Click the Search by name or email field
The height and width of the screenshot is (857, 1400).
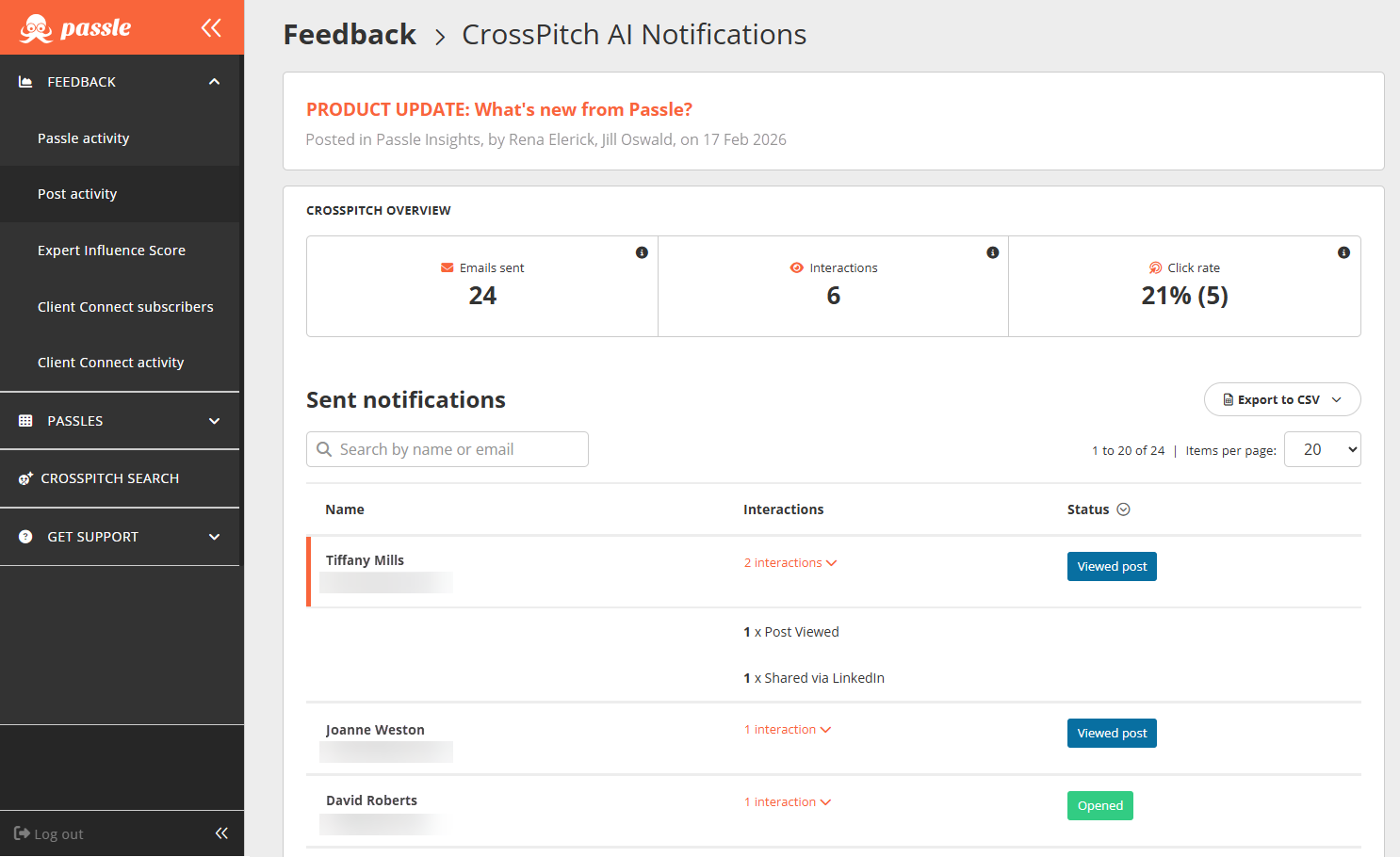tap(448, 449)
